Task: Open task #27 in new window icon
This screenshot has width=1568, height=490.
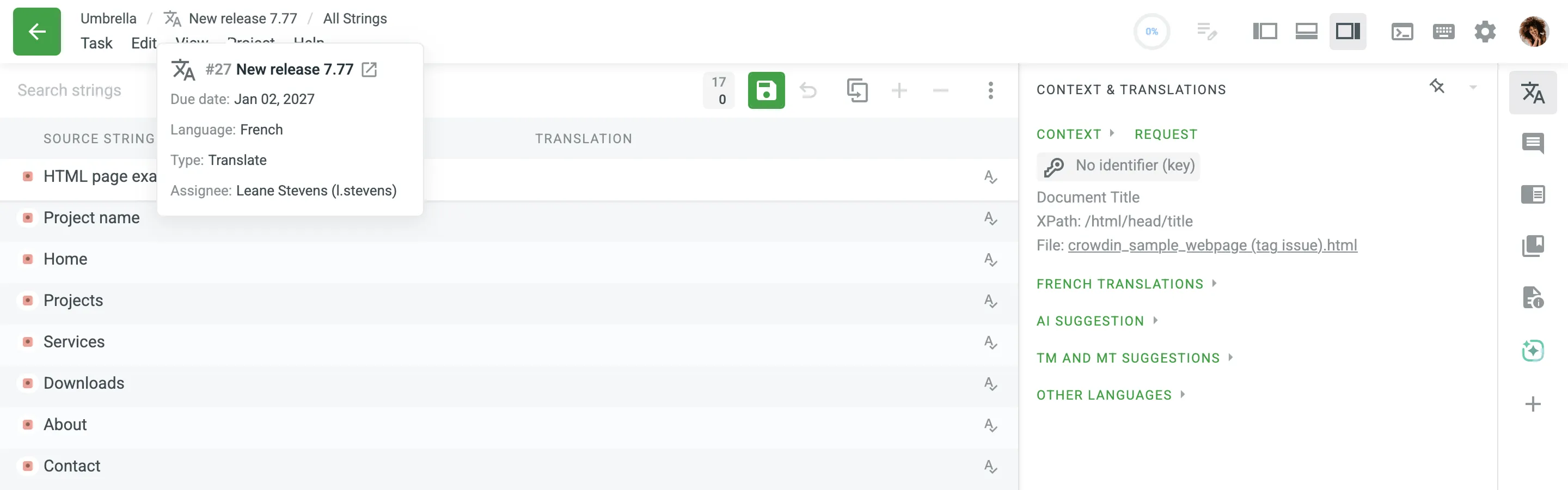Action: (369, 69)
